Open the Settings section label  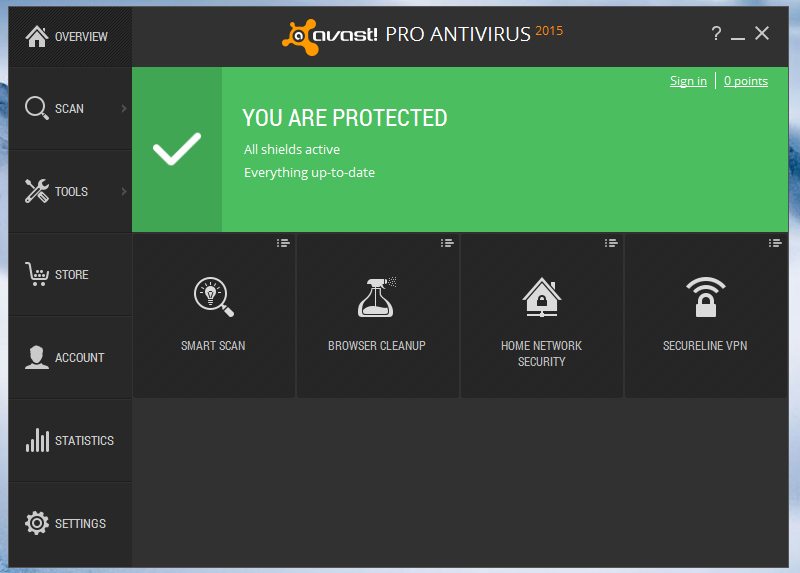click(80, 524)
